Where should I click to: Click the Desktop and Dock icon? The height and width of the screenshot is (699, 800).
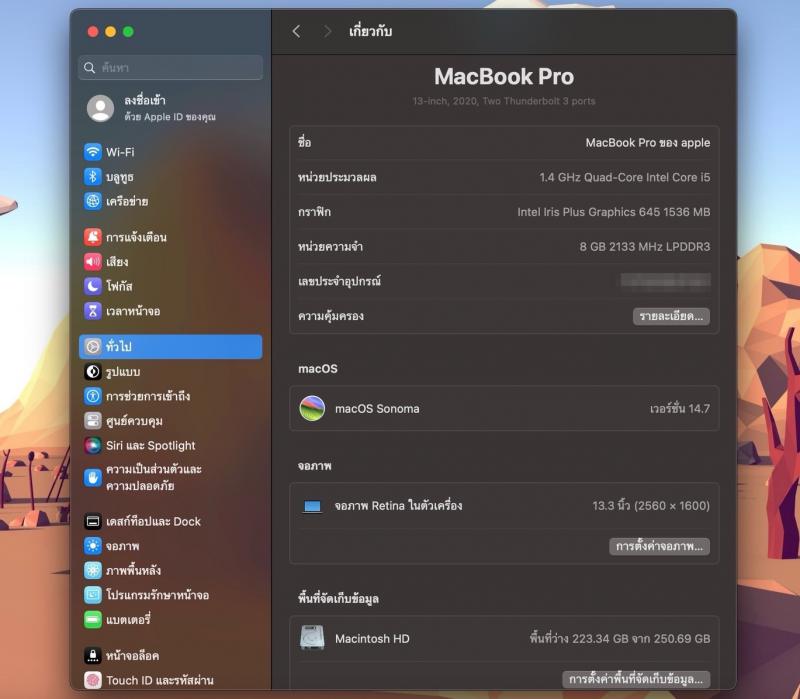(x=92, y=521)
